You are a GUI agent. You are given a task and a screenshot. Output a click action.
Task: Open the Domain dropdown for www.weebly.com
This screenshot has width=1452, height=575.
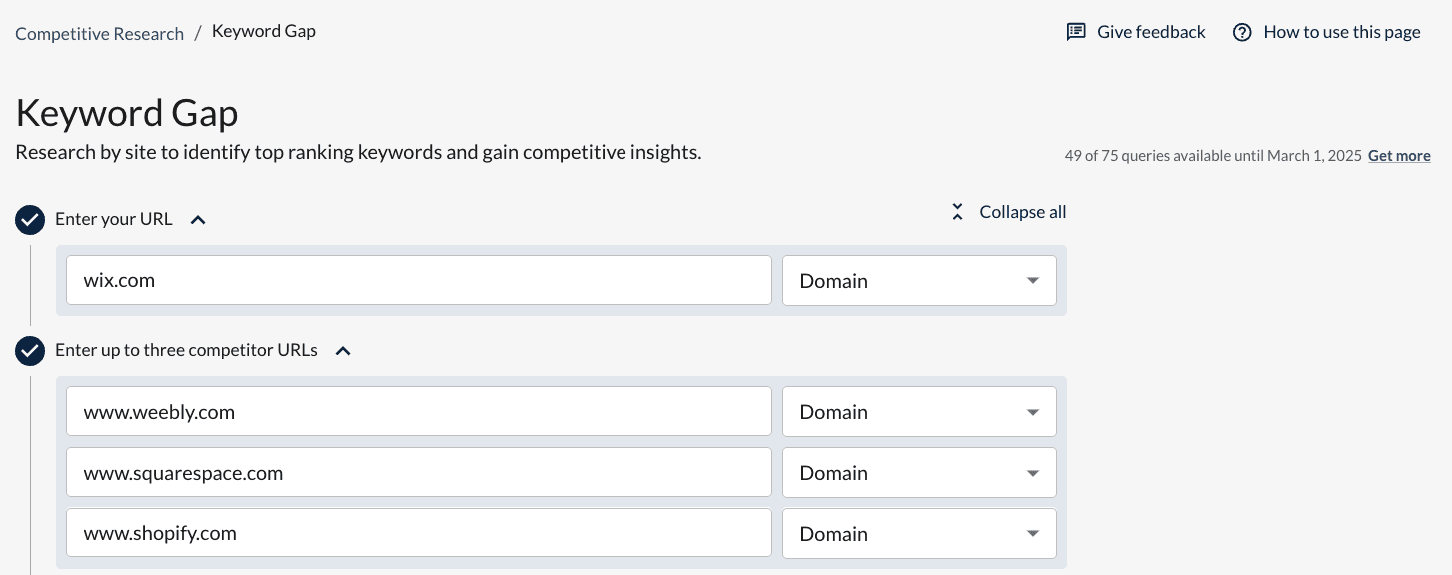[x=918, y=412]
